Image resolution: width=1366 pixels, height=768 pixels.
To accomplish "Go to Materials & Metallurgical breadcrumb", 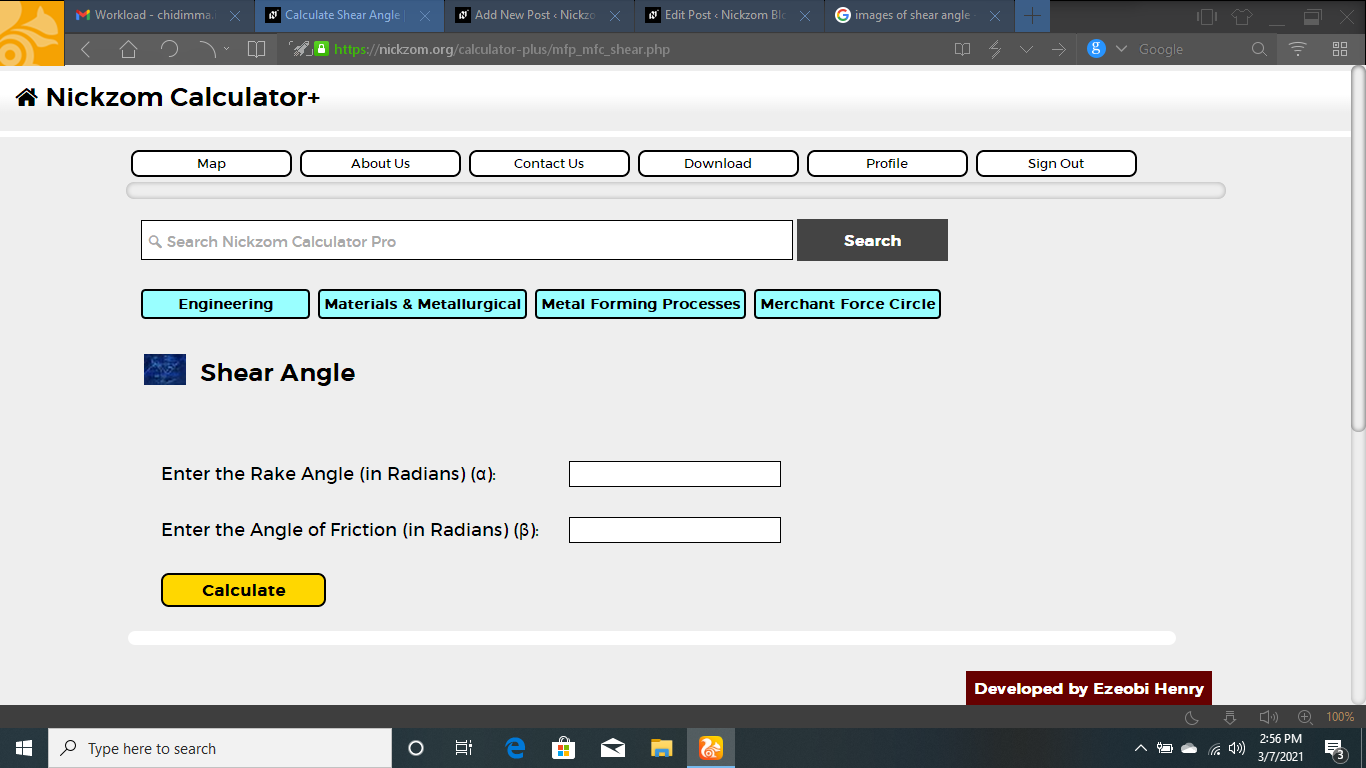I will [422, 304].
